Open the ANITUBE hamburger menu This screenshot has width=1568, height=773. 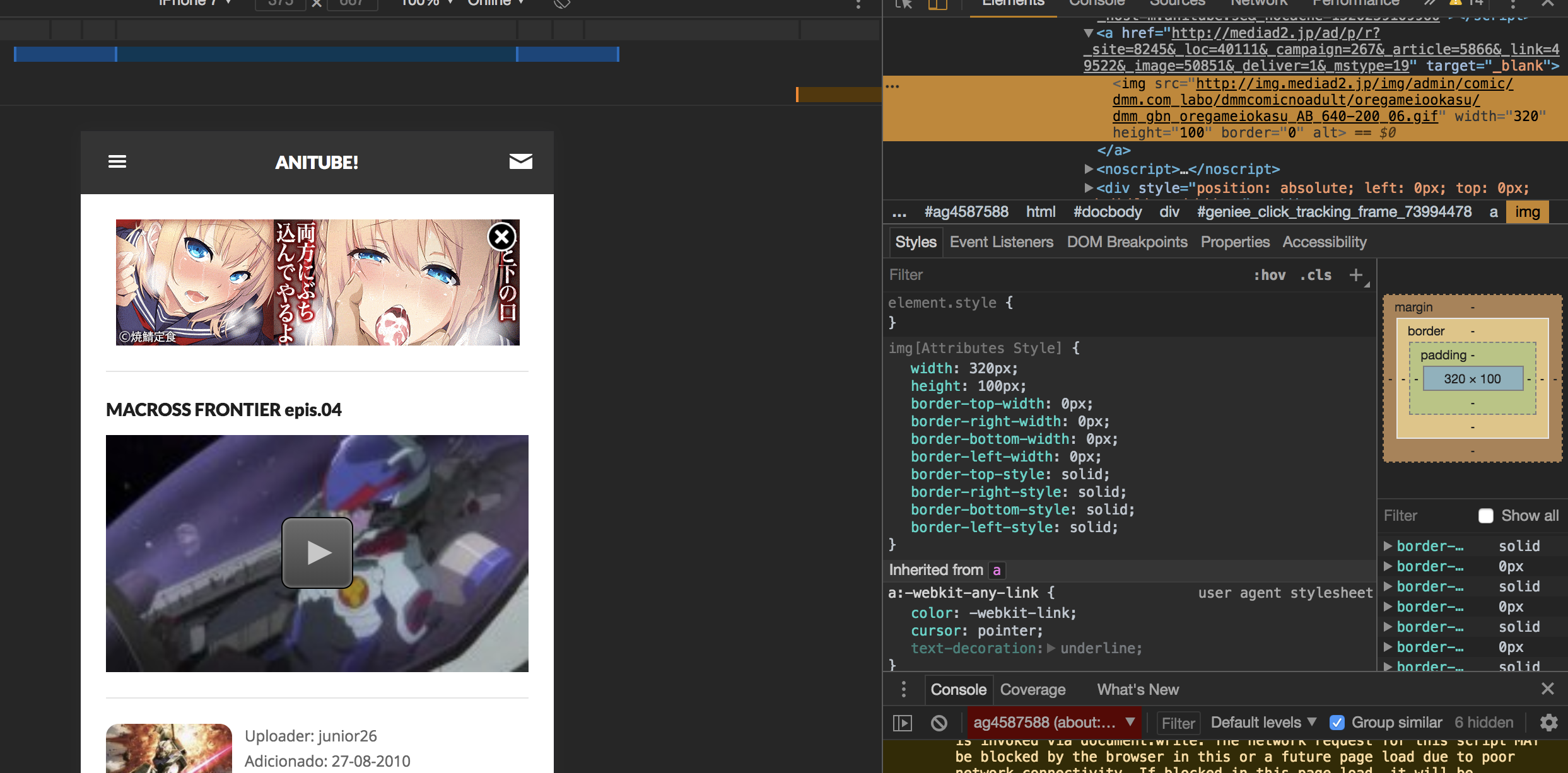(x=117, y=162)
